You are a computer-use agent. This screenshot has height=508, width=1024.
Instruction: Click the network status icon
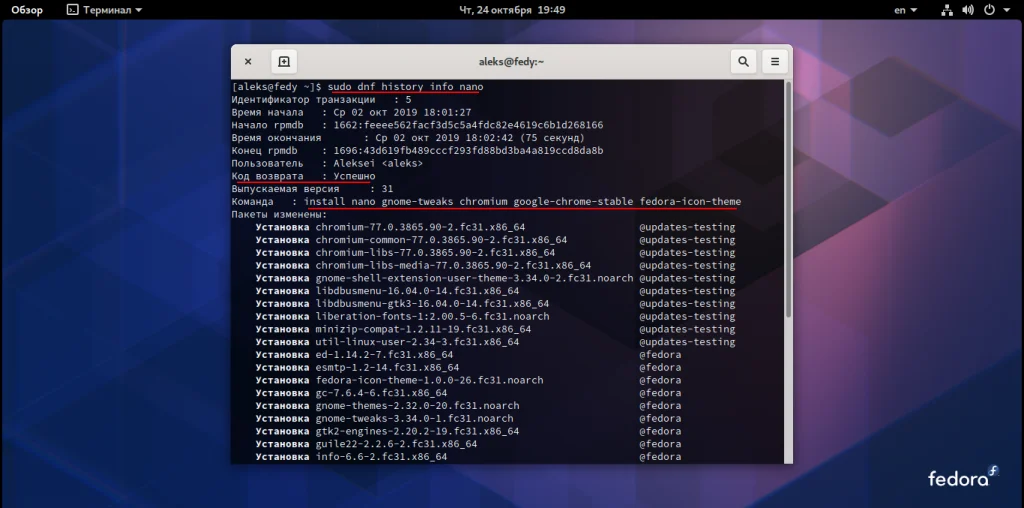click(x=948, y=10)
